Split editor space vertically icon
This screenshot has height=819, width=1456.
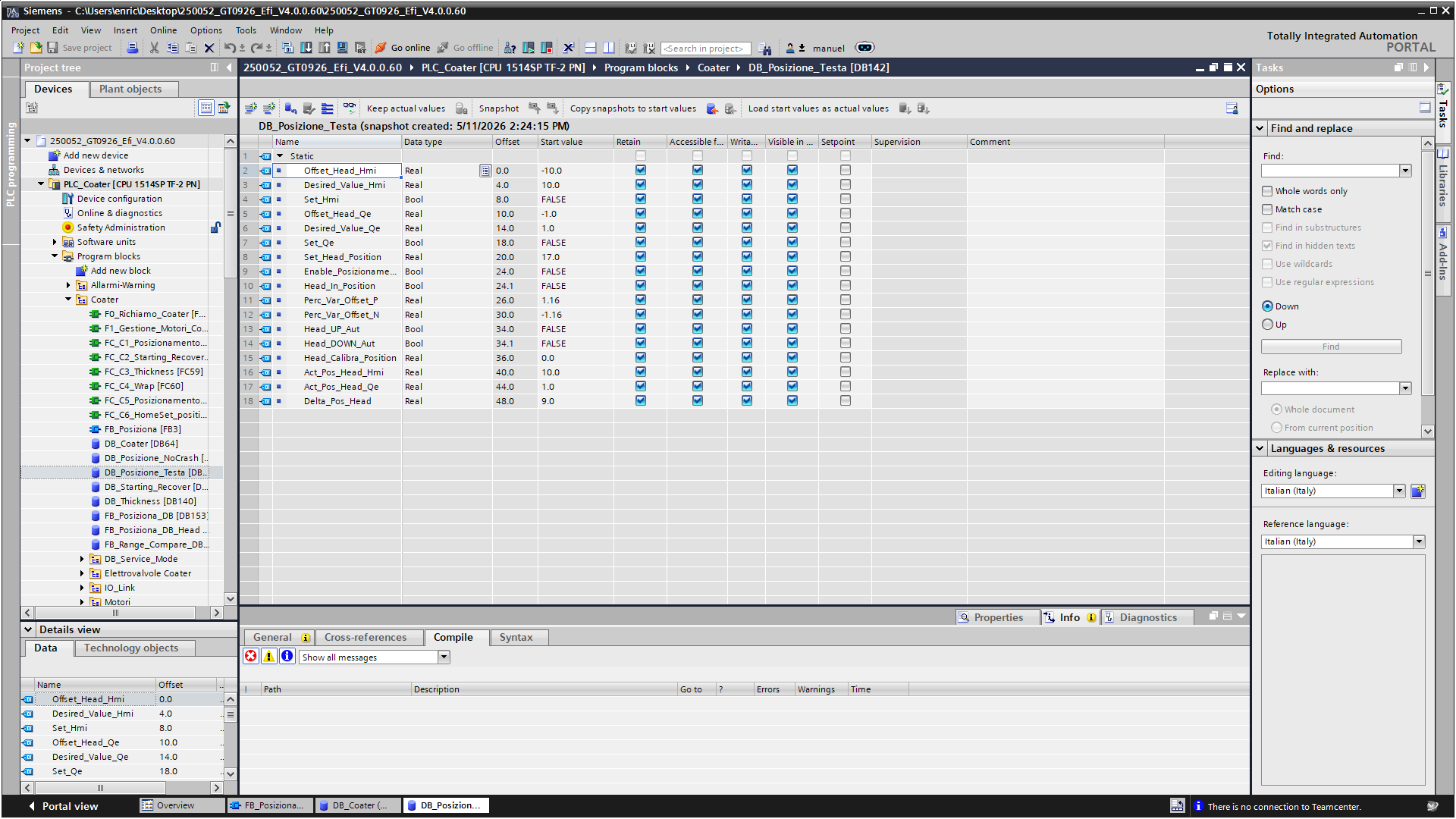pyautogui.click(x=609, y=48)
